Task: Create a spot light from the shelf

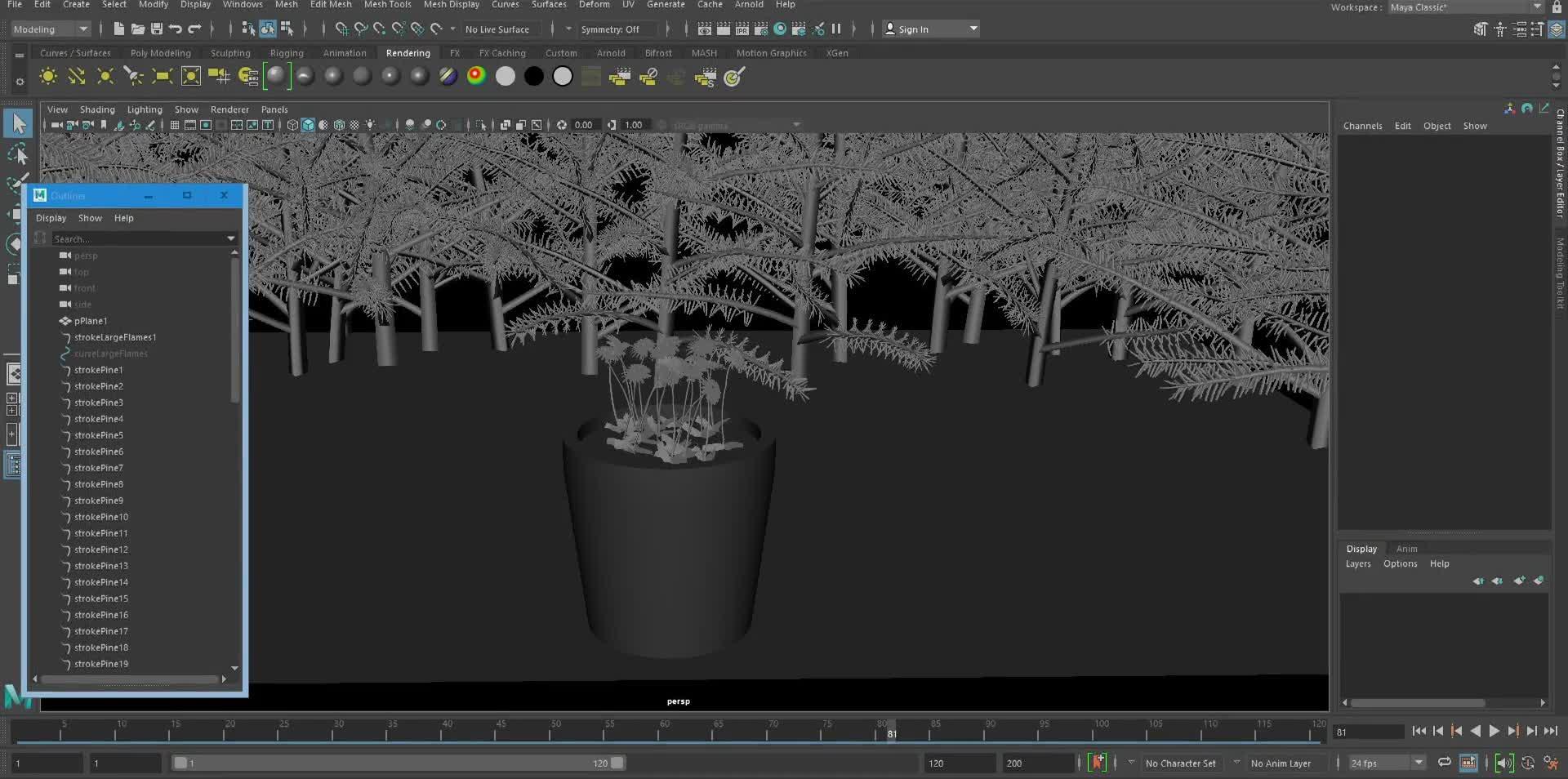Action: (133, 77)
